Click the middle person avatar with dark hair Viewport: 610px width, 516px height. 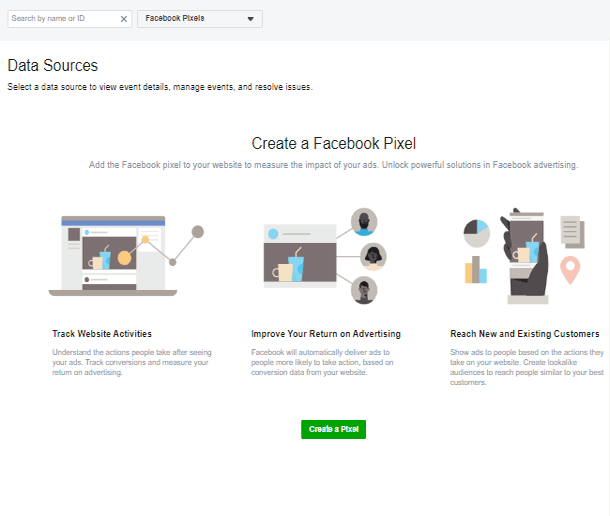(x=373, y=256)
